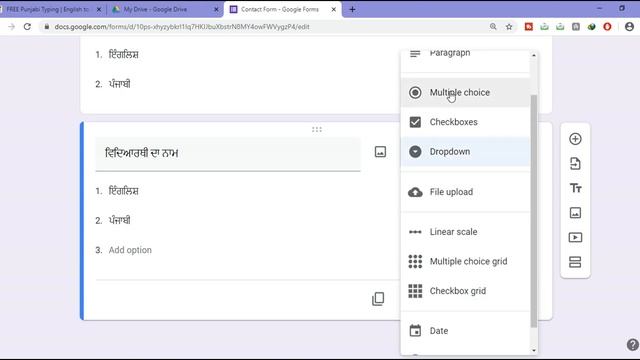Click the type menu scrollbar thumb
The width and height of the screenshot is (640, 360).
[x=534, y=211]
